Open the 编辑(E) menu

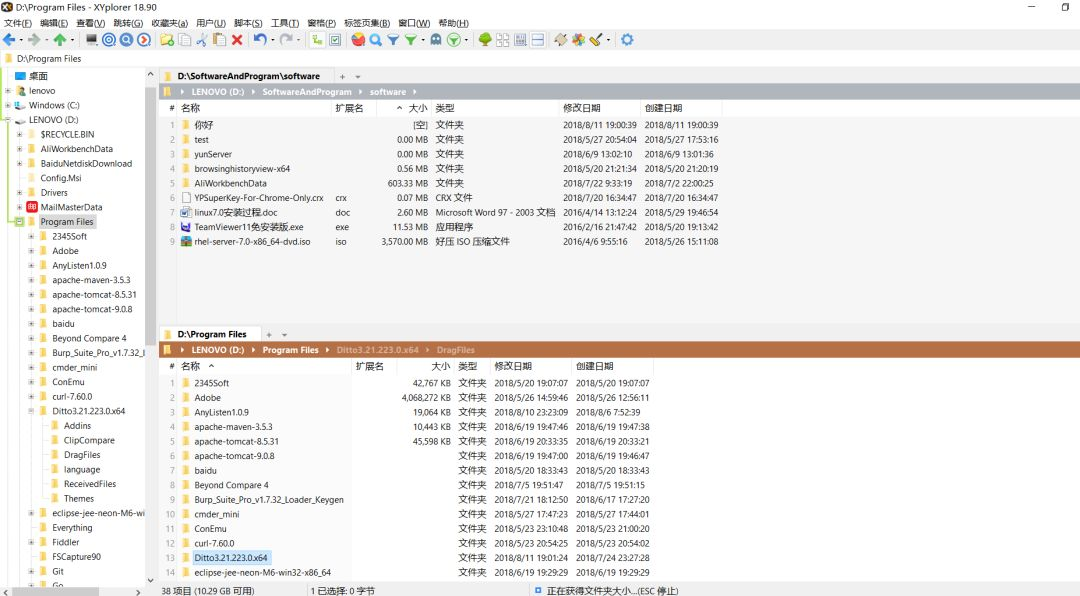tap(54, 23)
